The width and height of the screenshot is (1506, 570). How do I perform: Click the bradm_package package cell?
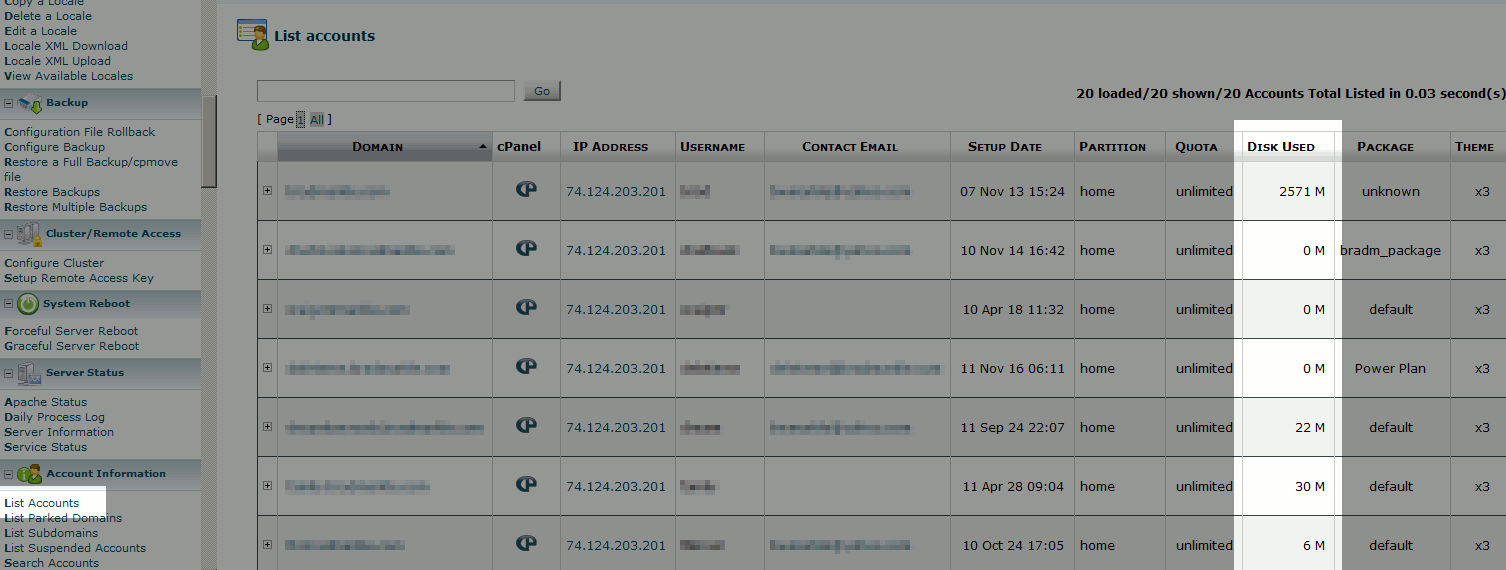coord(1390,250)
